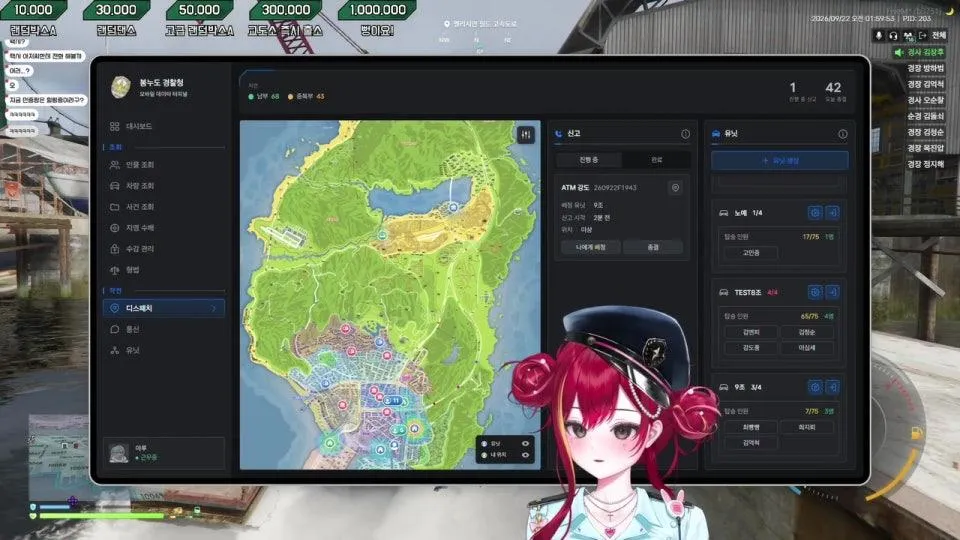
Task: Click 경장 정자핵 in the voice list
Action: (925, 164)
